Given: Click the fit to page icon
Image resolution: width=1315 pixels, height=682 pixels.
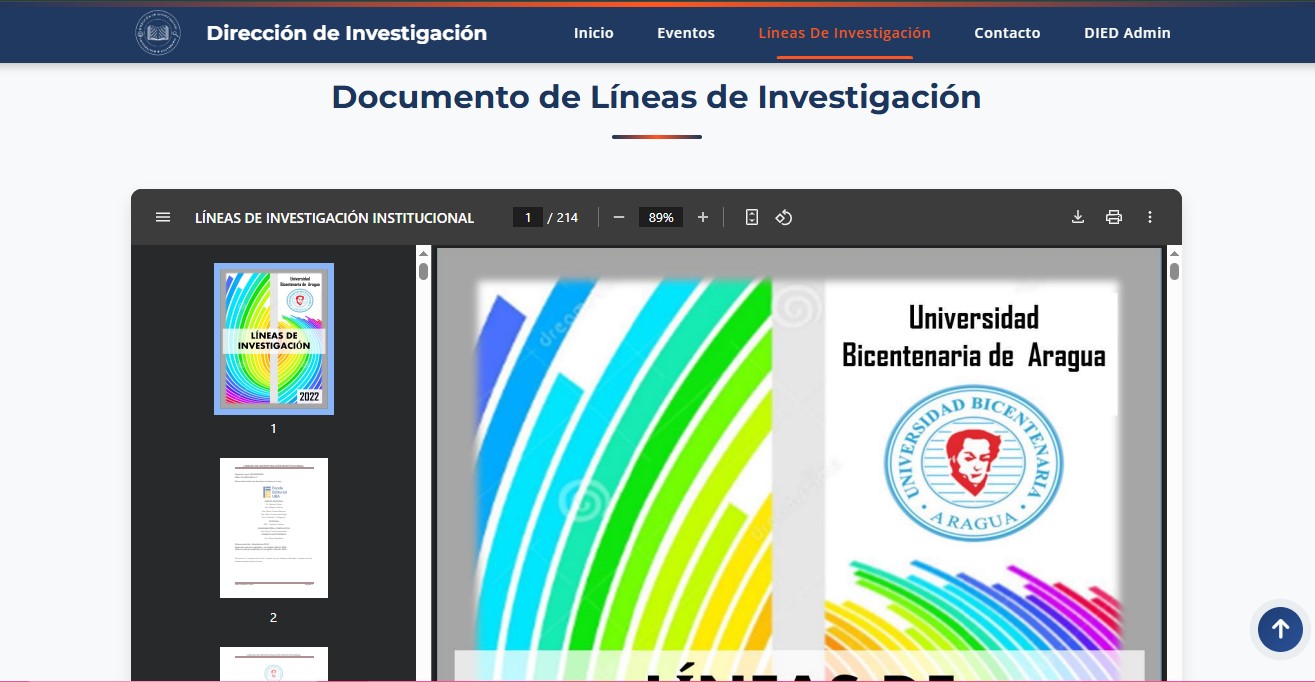Looking at the screenshot, I should 752,217.
